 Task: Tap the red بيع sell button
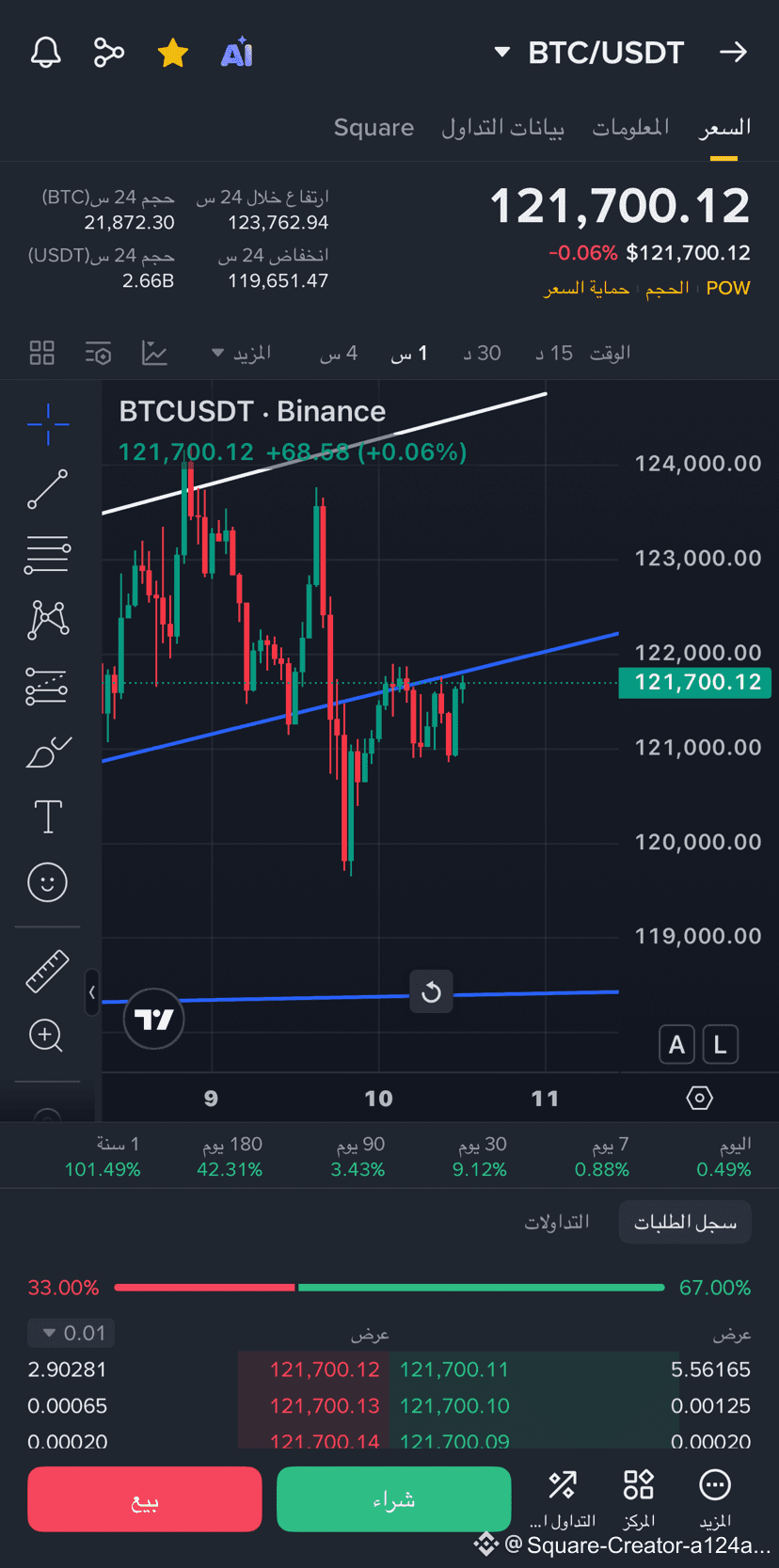pyautogui.click(x=145, y=1499)
